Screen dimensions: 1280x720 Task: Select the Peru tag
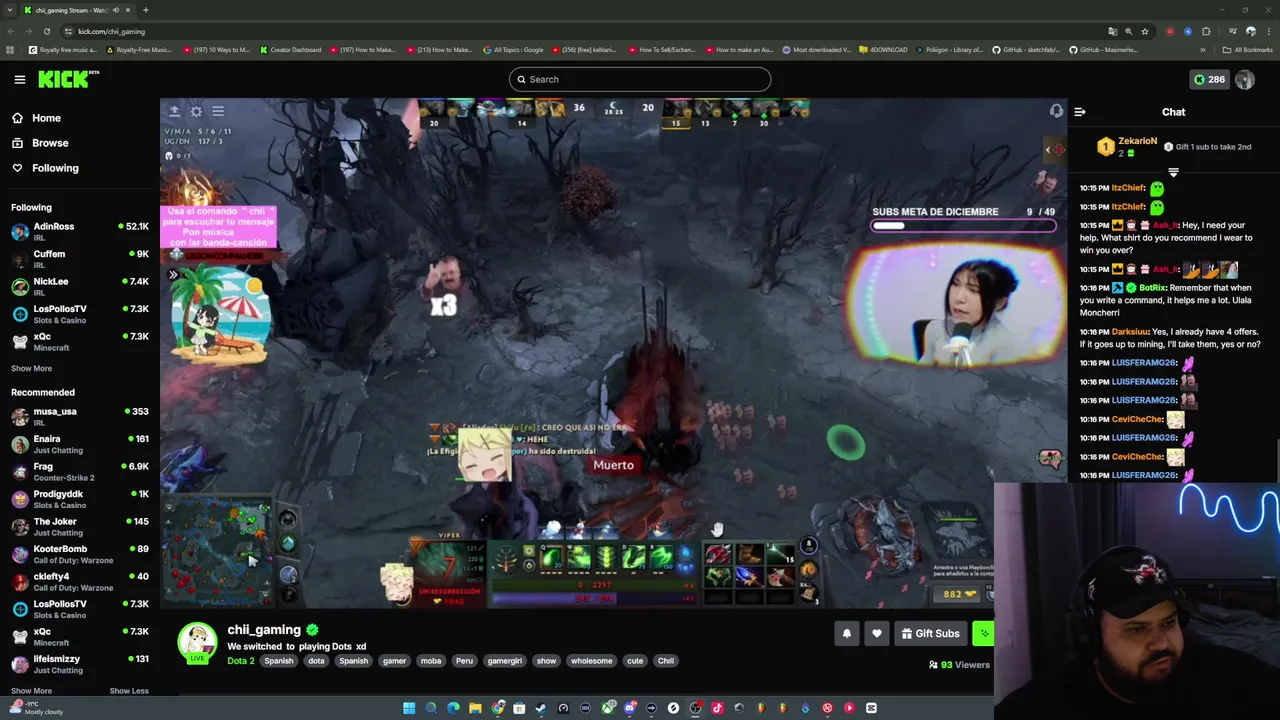click(x=464, y=661)
